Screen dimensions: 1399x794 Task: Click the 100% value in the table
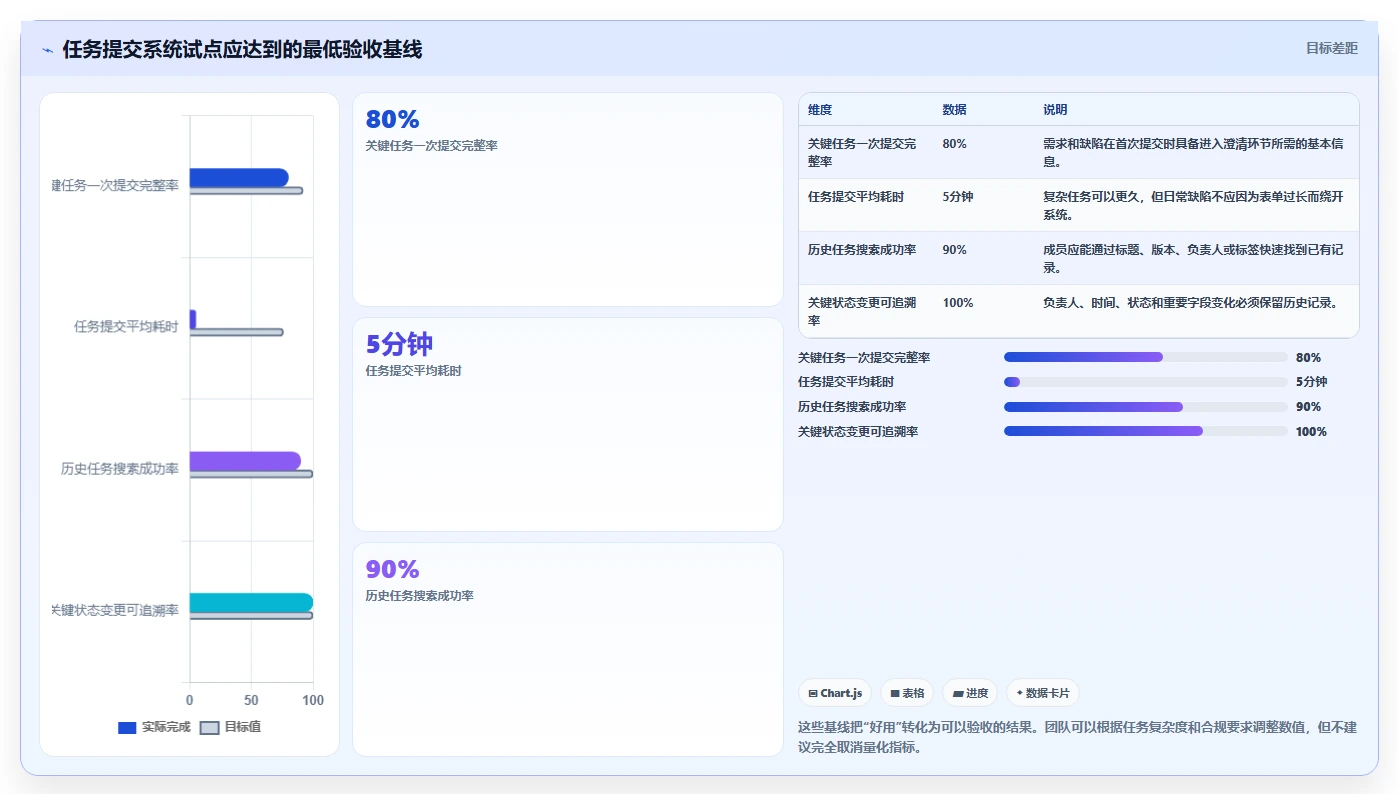click(958, 303)
